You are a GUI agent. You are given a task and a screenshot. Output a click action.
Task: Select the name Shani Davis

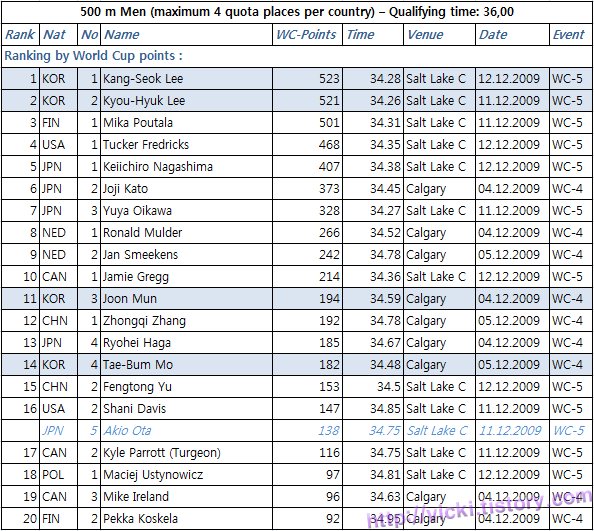pos(134,408)
